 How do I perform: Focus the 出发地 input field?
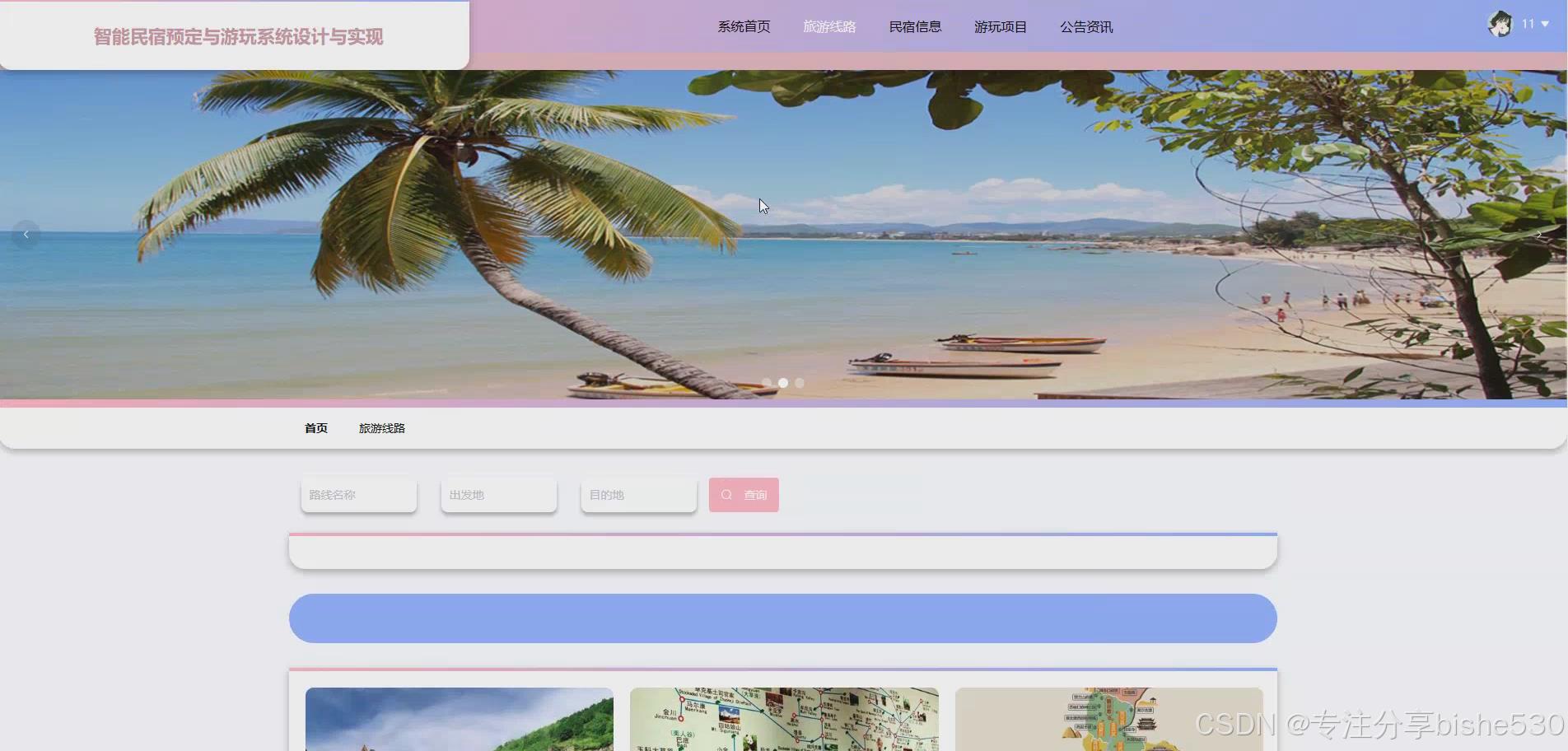tap(499, 495)
